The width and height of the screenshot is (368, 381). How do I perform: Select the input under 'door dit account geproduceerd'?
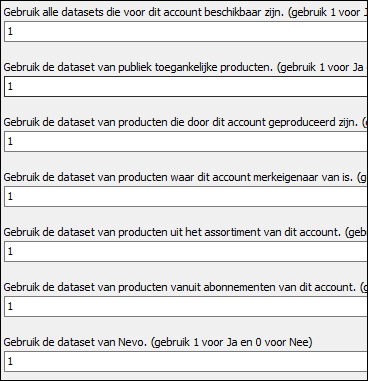(186, 142)
